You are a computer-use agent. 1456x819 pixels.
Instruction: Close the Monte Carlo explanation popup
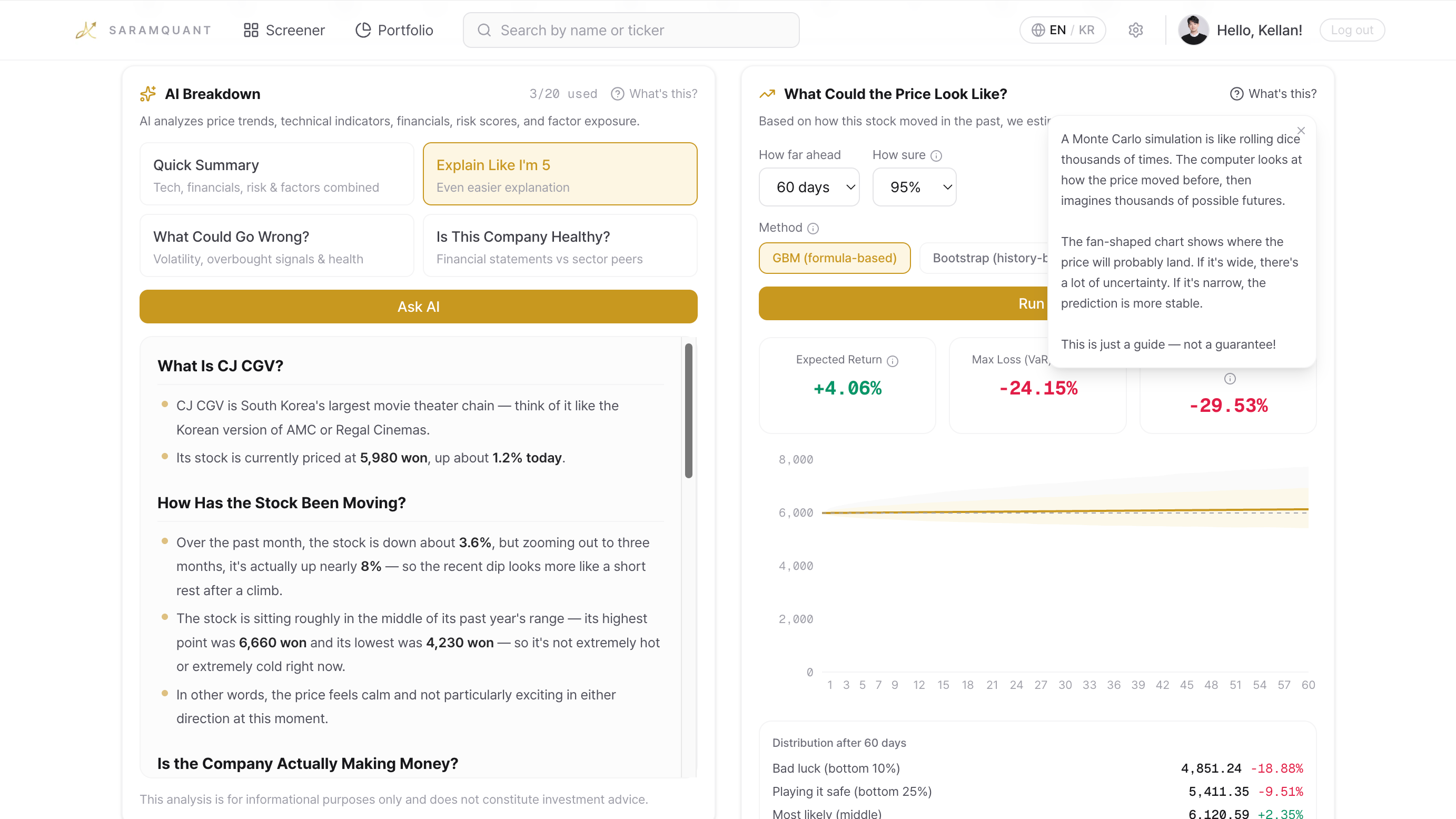[x=1301, y=131]
